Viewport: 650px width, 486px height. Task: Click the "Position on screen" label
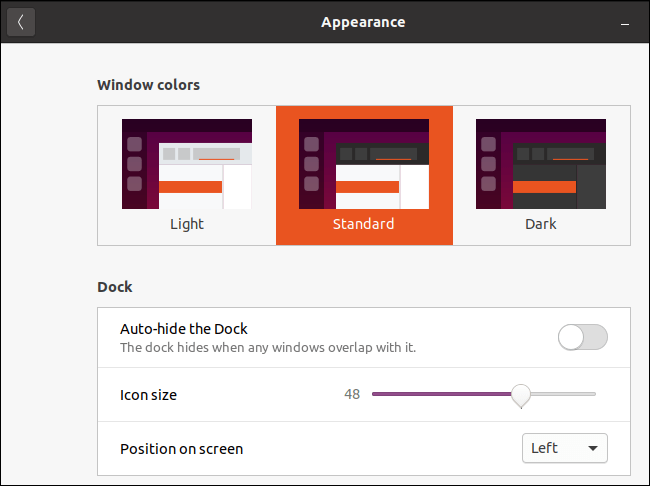pos(181,448)
